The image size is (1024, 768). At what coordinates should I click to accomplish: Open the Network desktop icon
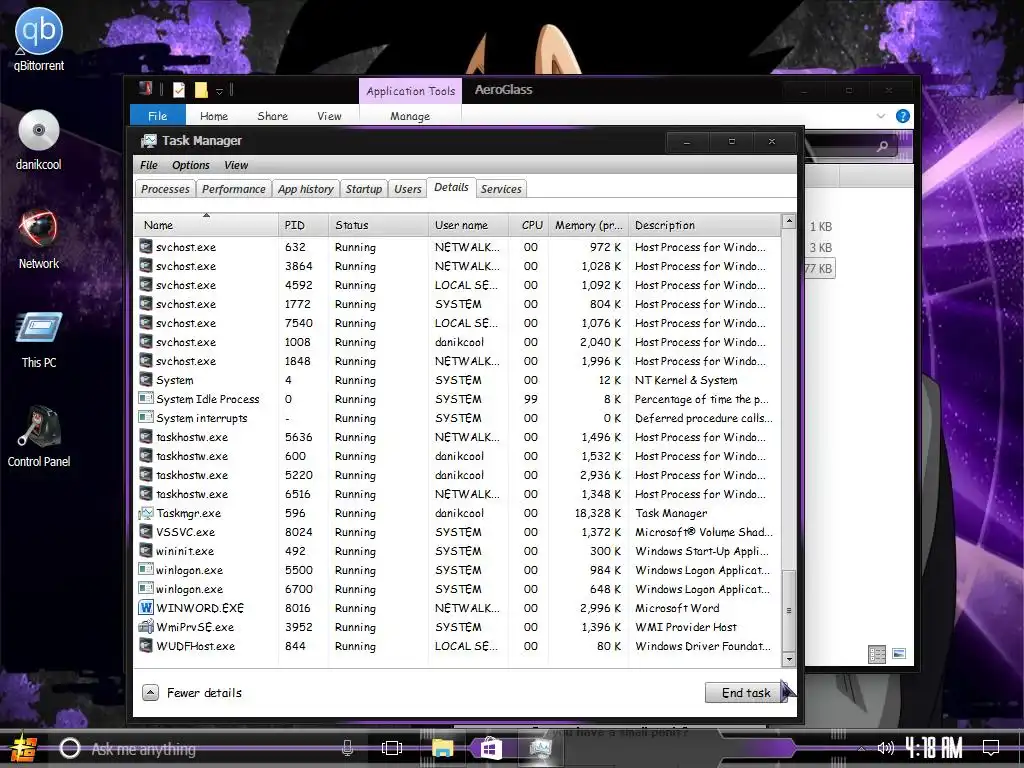pos(39,239)
